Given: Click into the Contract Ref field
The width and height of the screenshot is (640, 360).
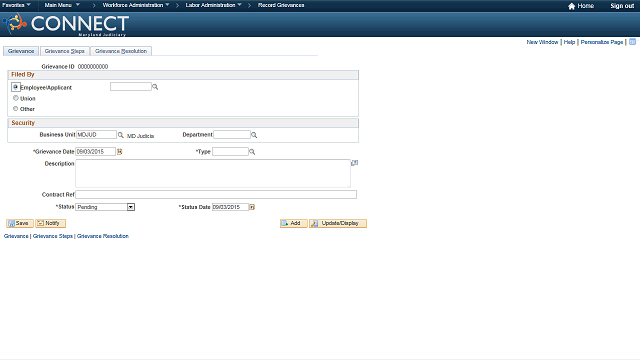Looking at the screenshot, I should (216, 195).
